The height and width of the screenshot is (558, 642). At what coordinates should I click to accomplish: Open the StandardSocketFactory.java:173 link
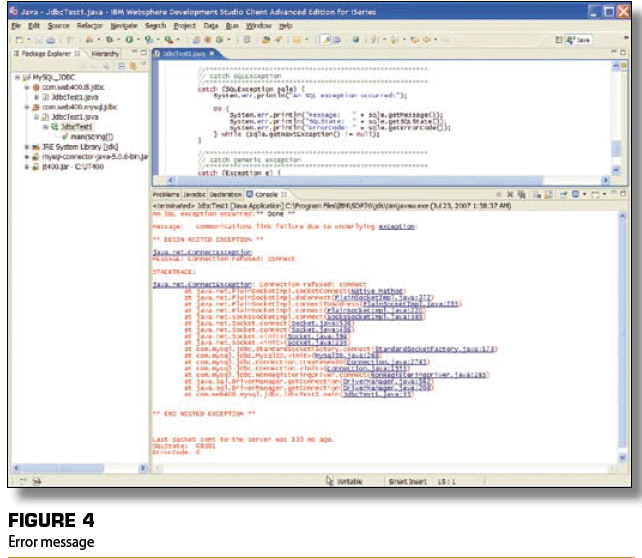[x=436, y=349]
